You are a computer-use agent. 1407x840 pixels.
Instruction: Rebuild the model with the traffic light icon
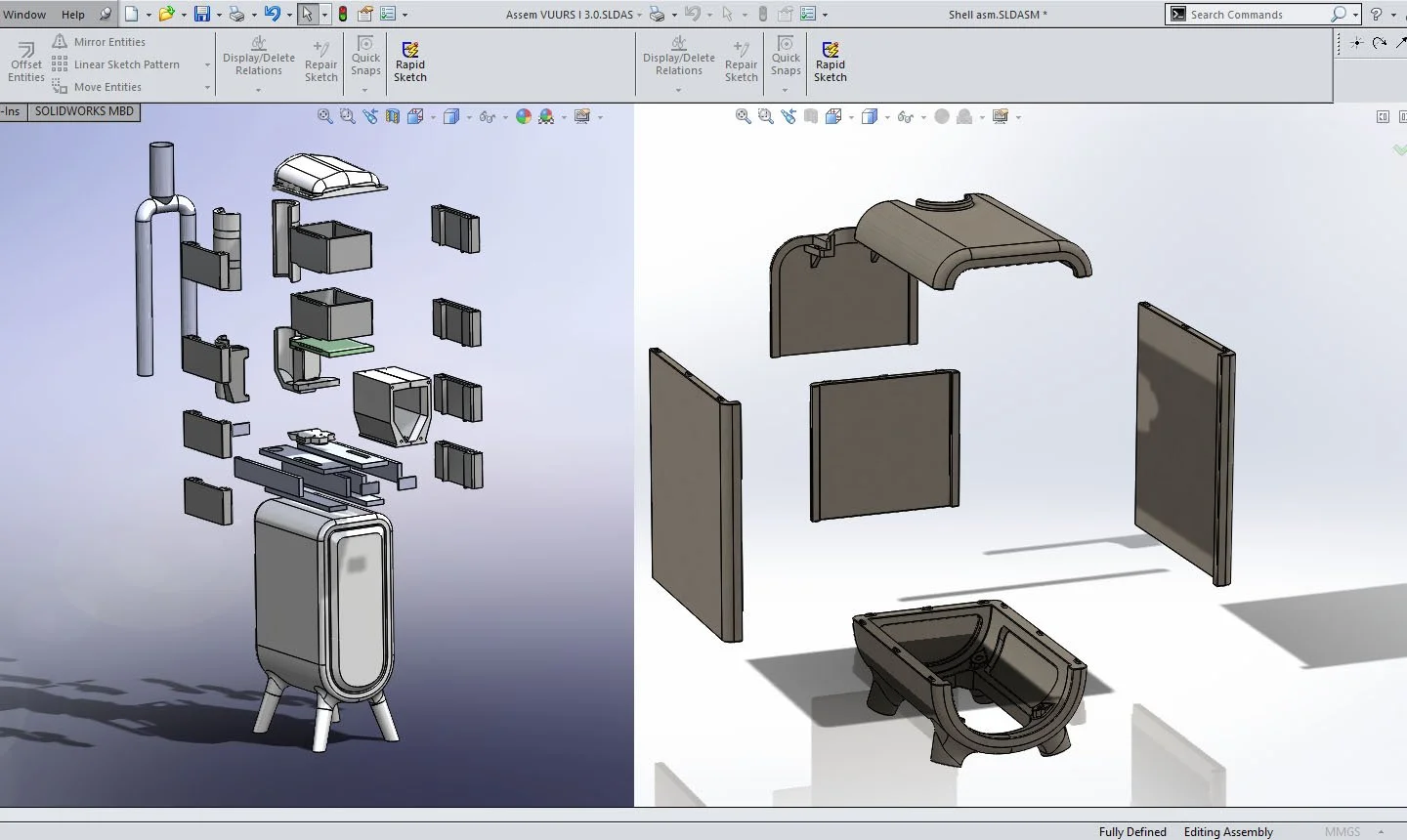coord(343,14)
